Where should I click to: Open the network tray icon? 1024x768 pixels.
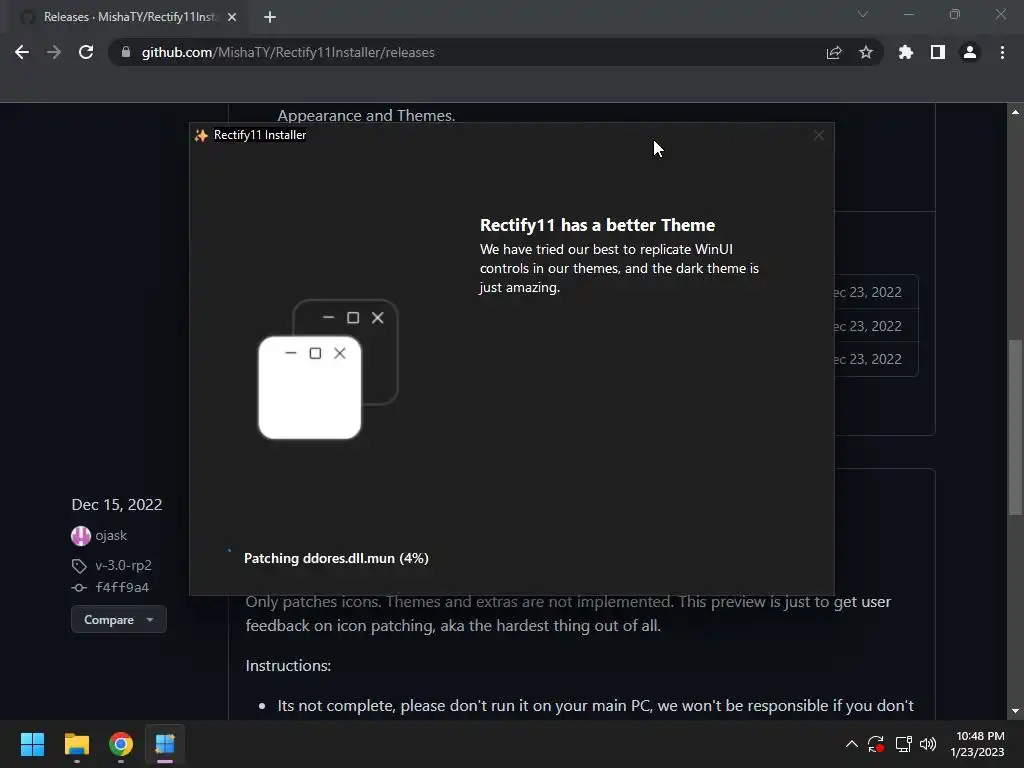[x=903, y=744]
